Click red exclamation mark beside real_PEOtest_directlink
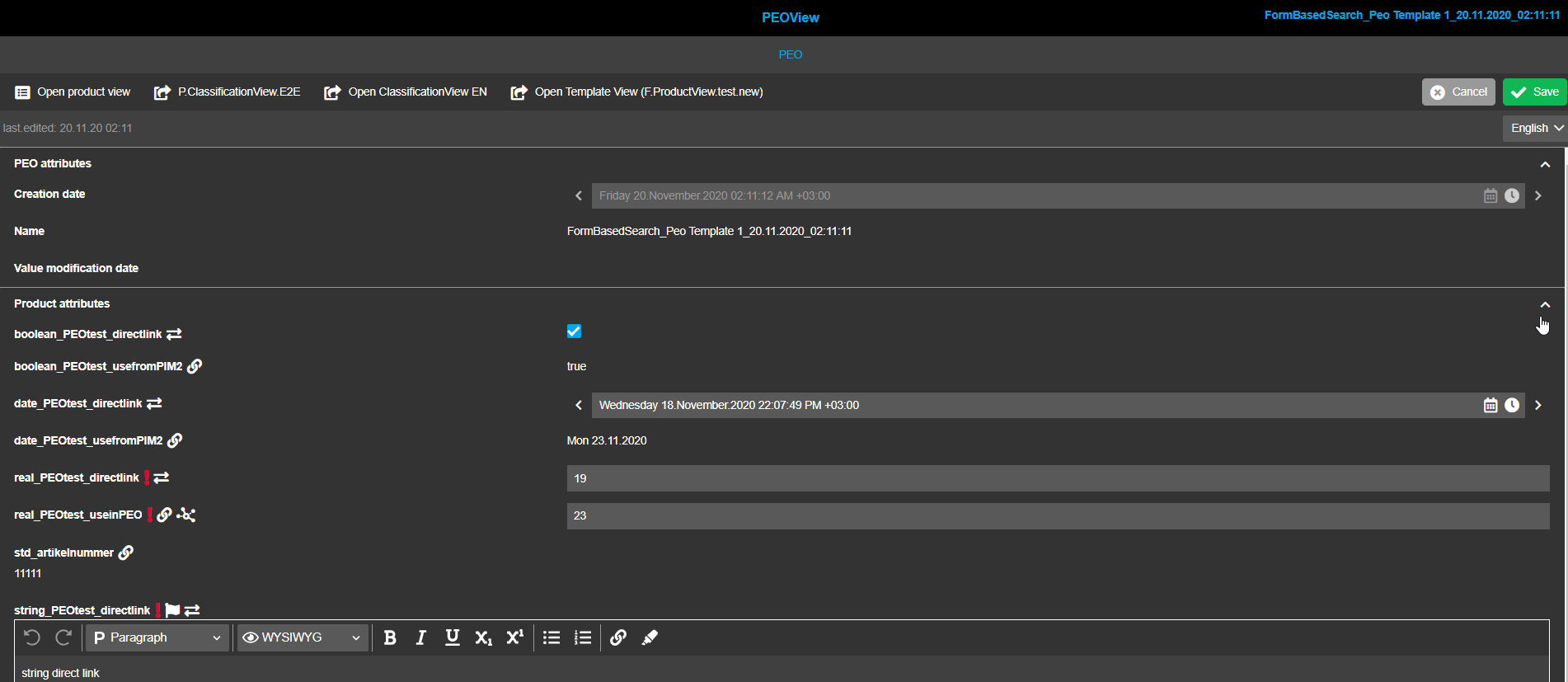The height and width of the screenshot is (682, 1568). tap(147, 477)
